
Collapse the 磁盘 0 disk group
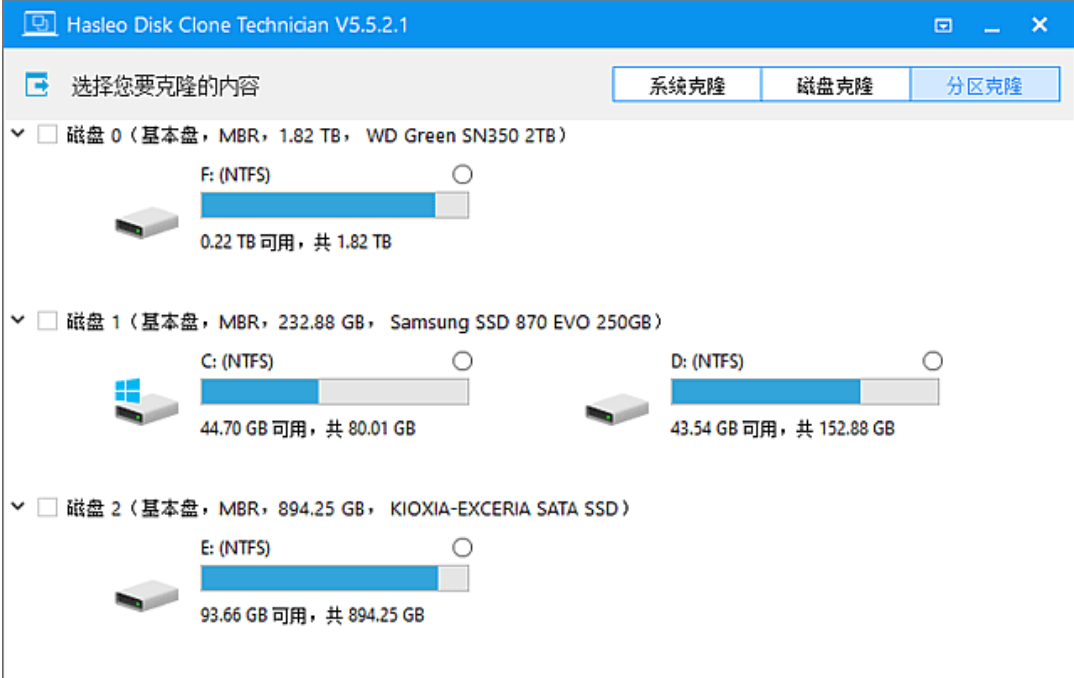(x=17, y=134)
